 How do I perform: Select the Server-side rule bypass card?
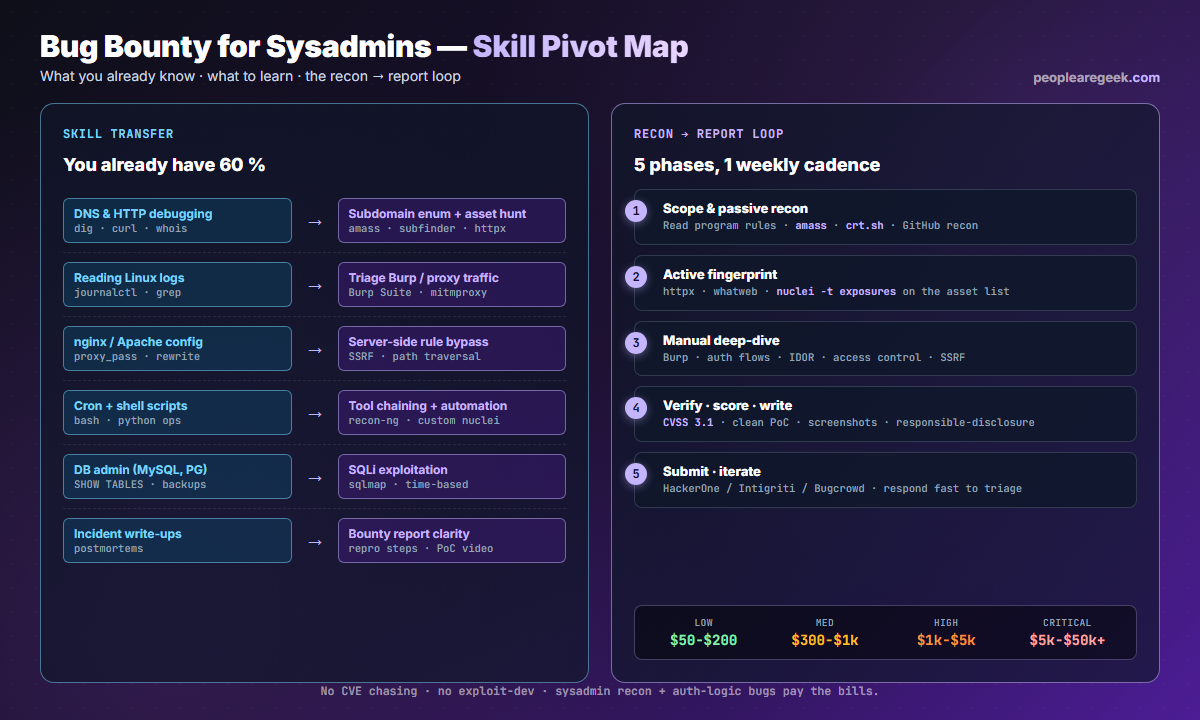[x=452, y=348]
